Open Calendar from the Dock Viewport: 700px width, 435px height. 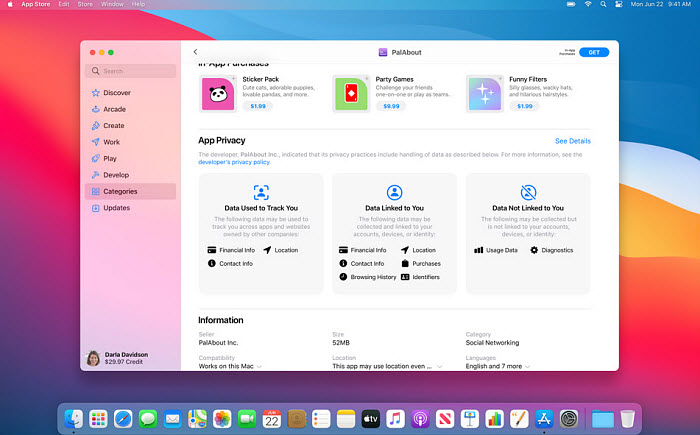click(271, 419)
